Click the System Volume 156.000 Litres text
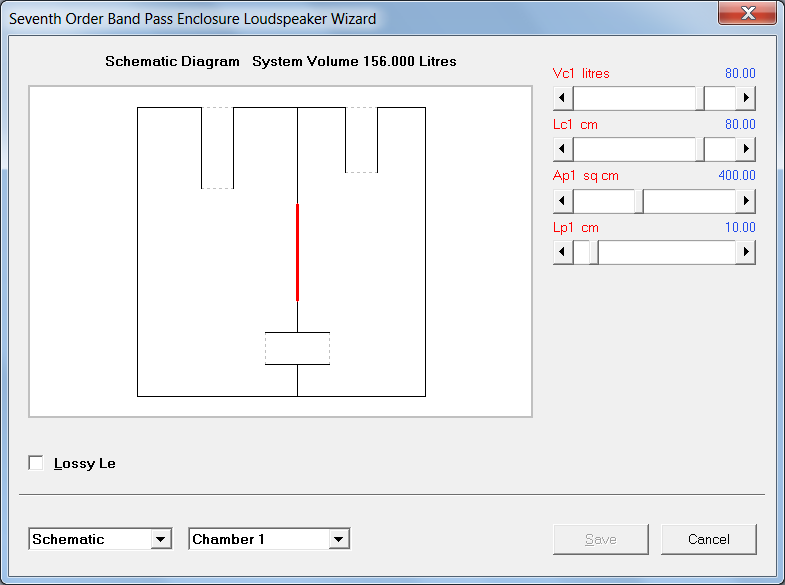785x585 pixels. (x=354, y=62)
